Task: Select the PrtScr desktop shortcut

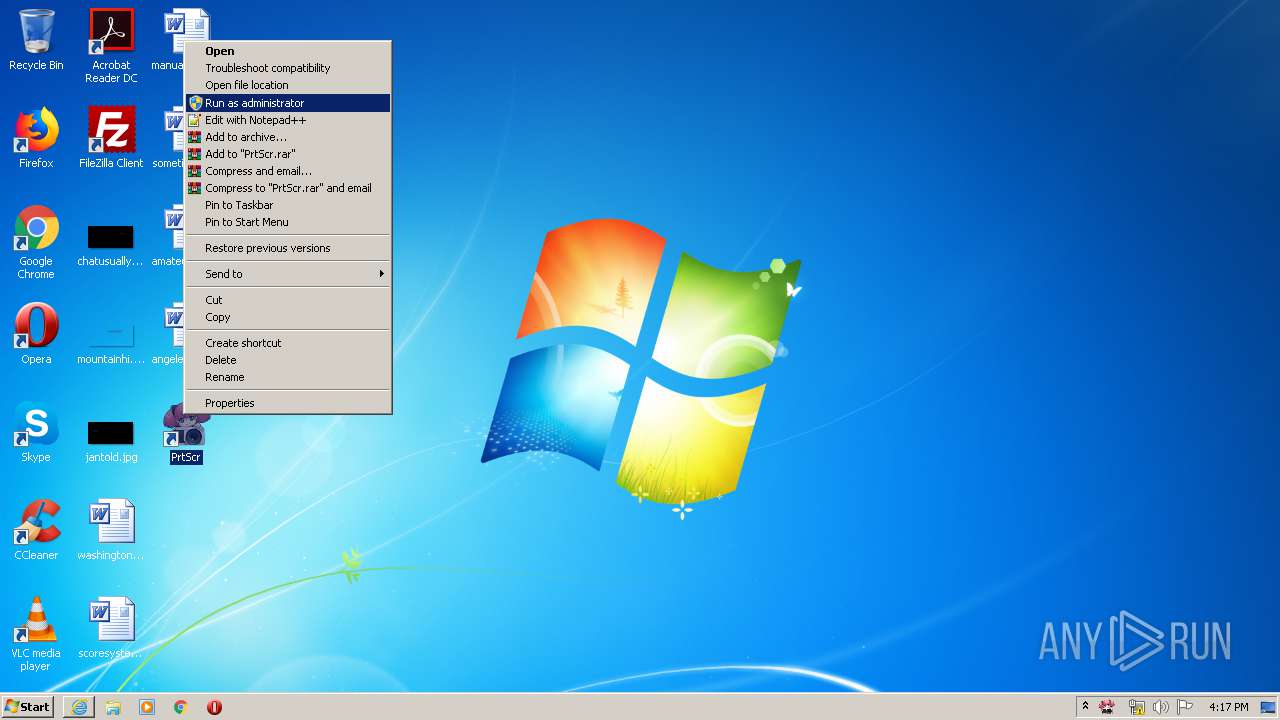Action: (x=186, y=434)
